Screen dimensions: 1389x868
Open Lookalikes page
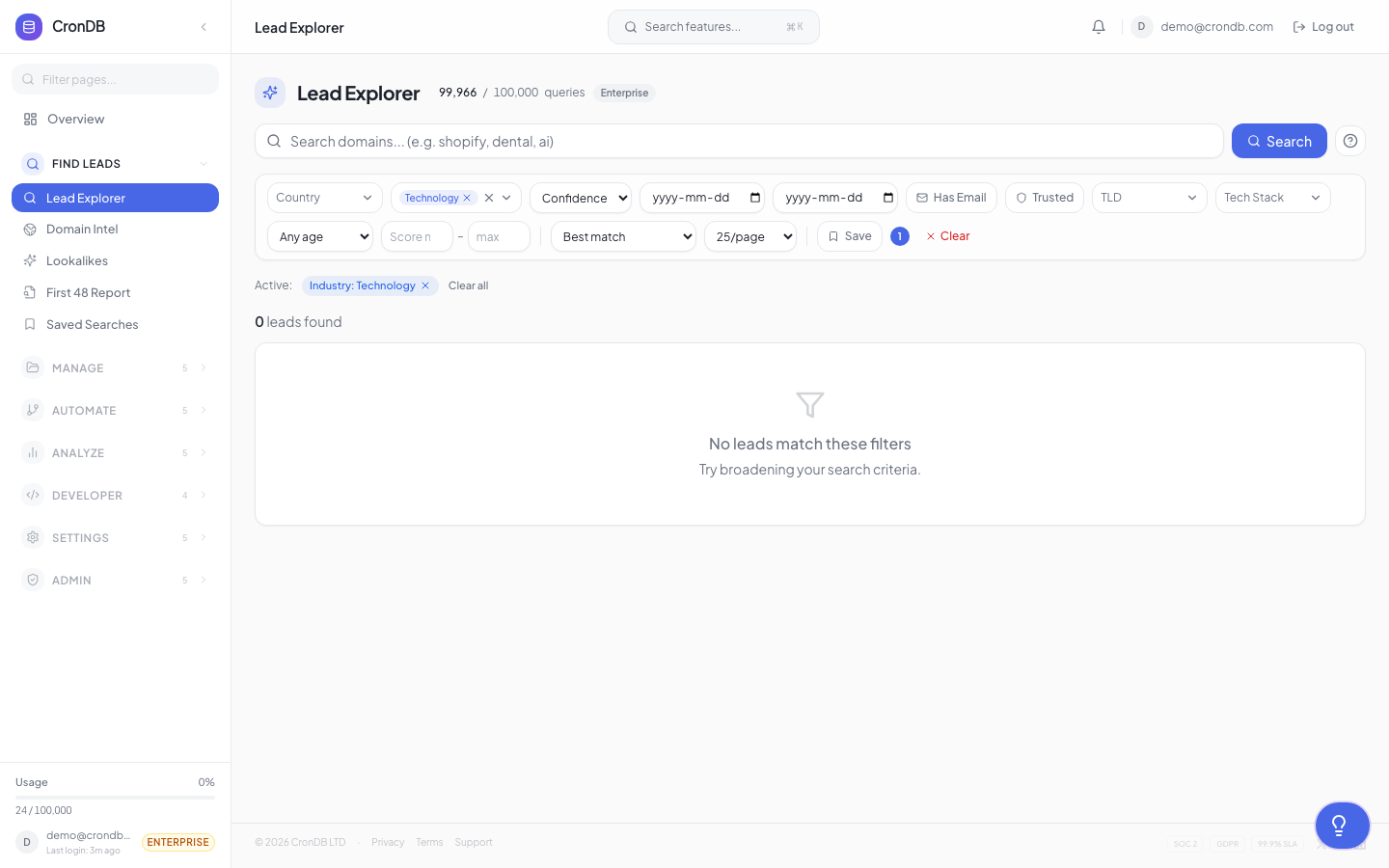pyautogui.click(x=115, y=261)
